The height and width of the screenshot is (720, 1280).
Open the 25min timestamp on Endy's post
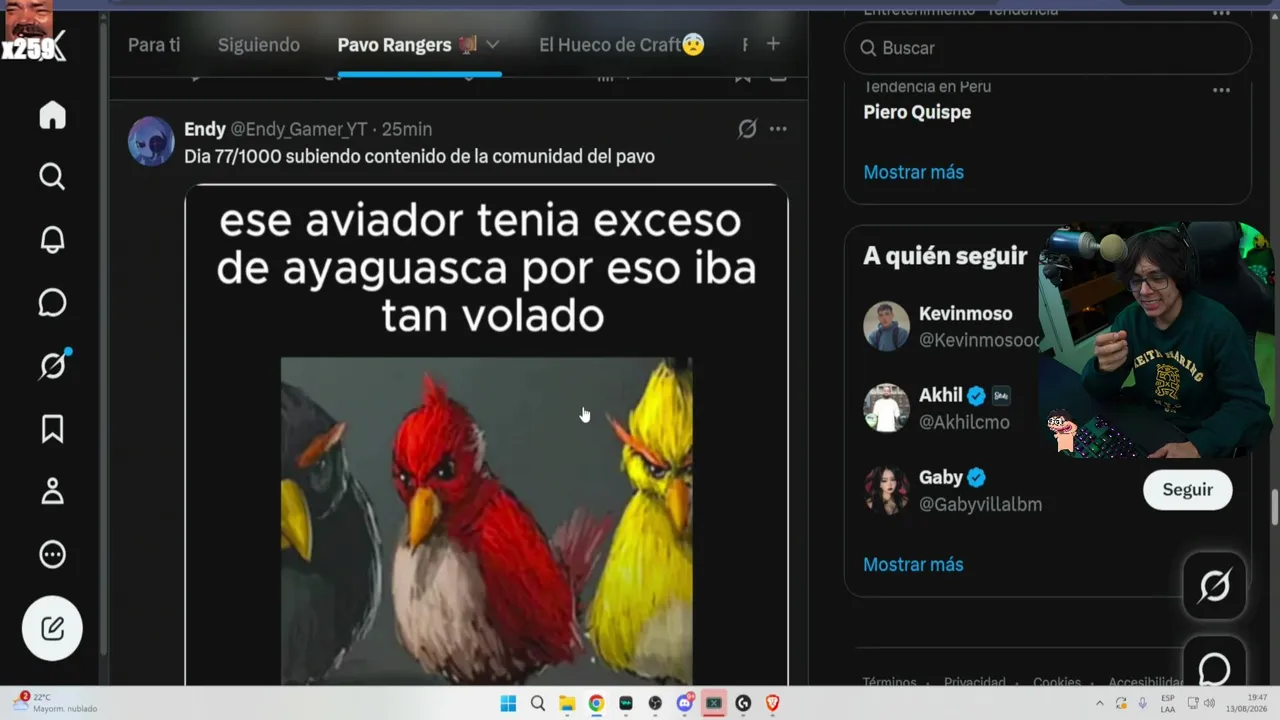click(407, 129)
